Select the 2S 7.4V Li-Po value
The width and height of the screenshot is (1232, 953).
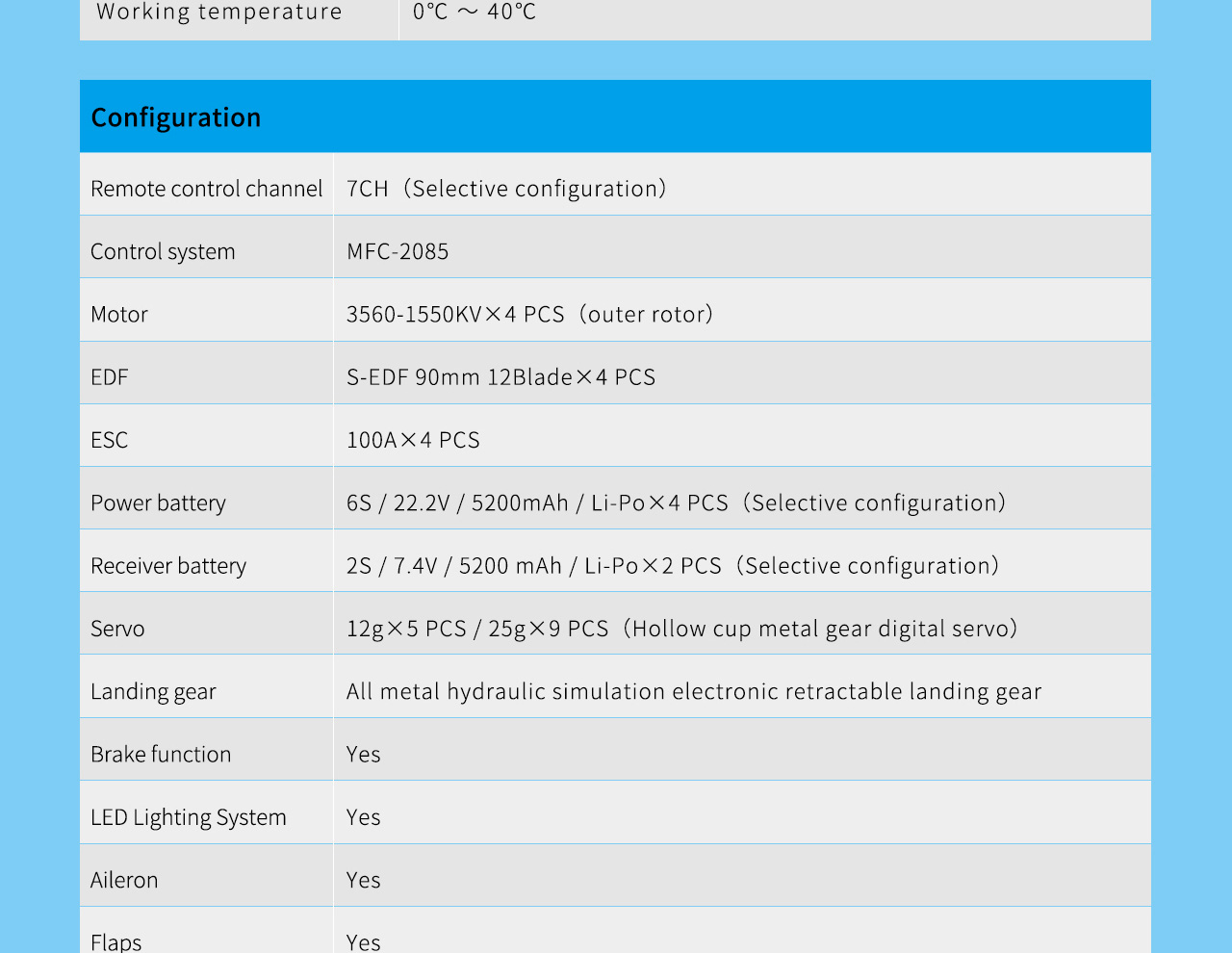click(673, 566)
